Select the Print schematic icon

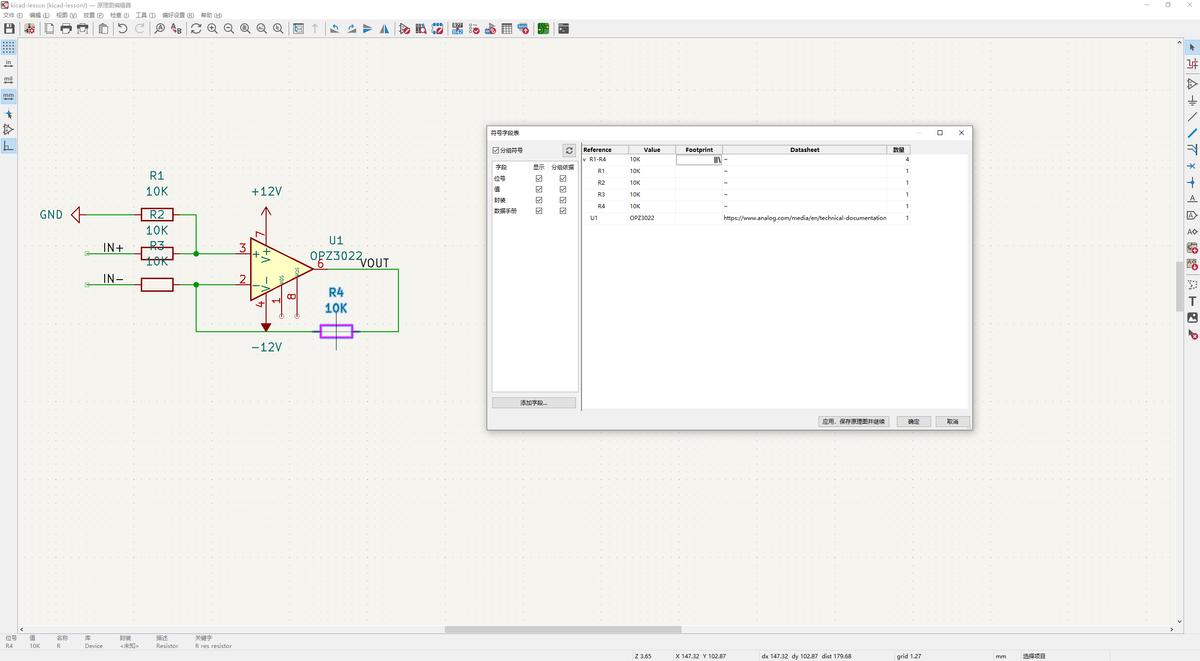pos(66,29)
